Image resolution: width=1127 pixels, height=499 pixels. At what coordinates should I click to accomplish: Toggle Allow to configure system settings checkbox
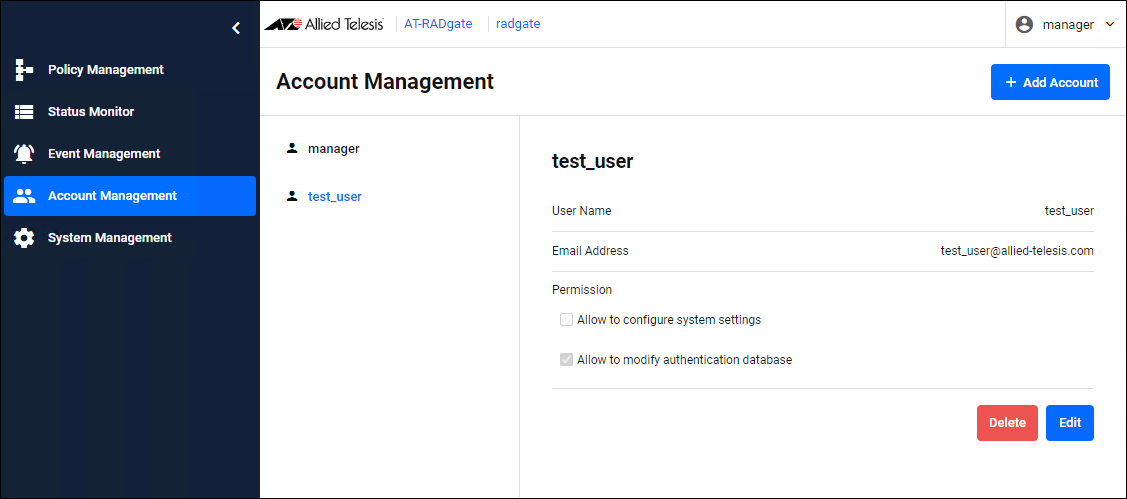click(x=566, y=320)
